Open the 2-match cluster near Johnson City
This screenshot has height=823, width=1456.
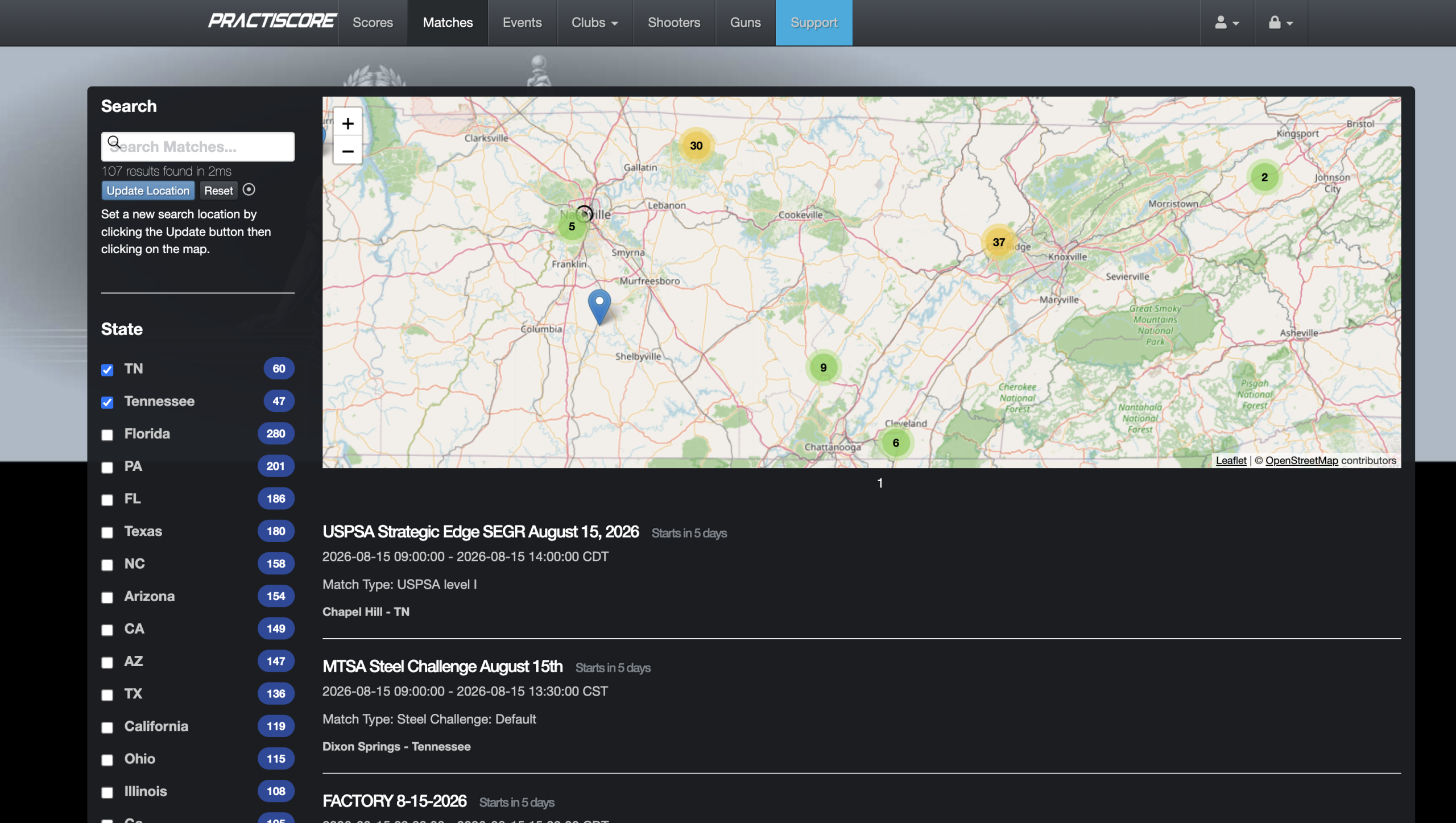point(1264,177)
